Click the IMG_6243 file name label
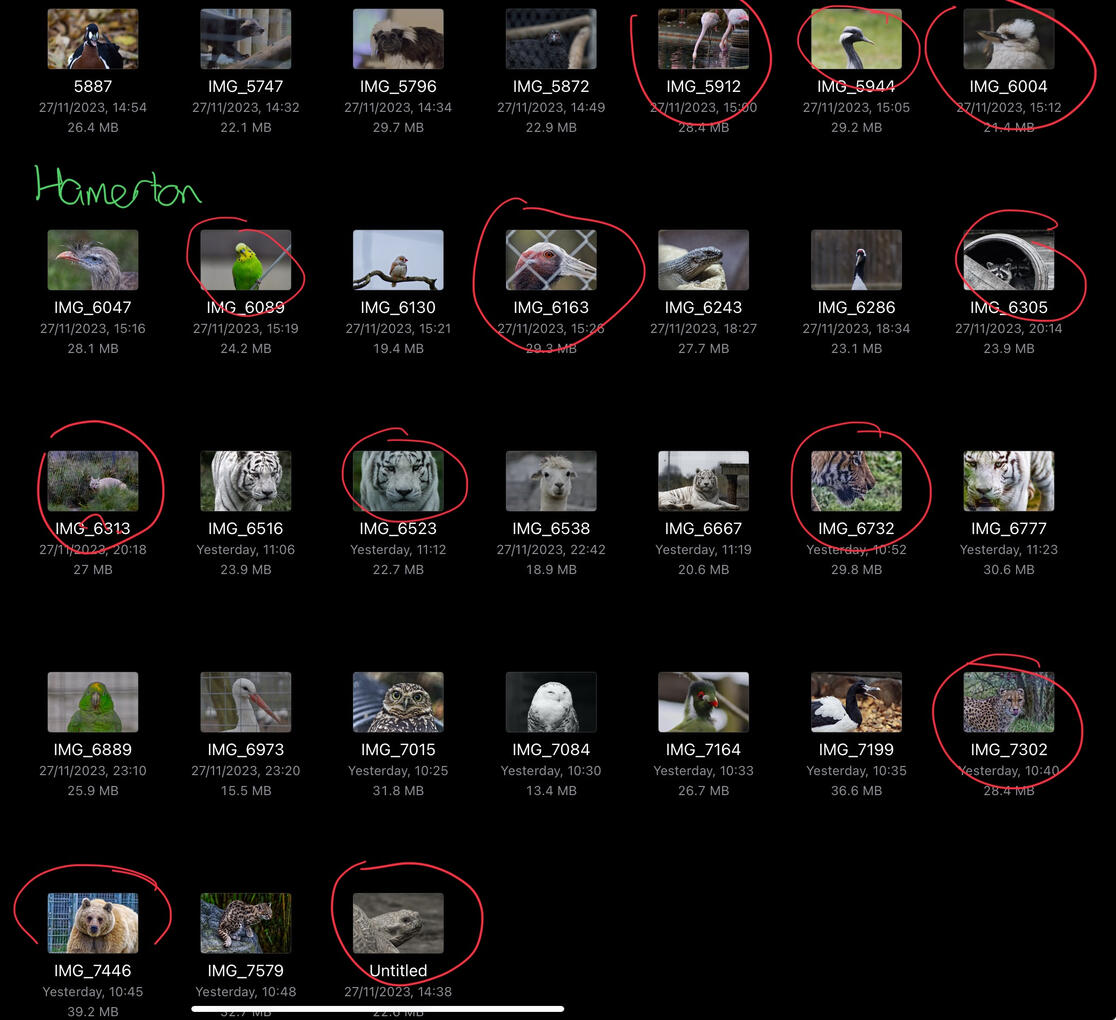 [x=703, y=307]
